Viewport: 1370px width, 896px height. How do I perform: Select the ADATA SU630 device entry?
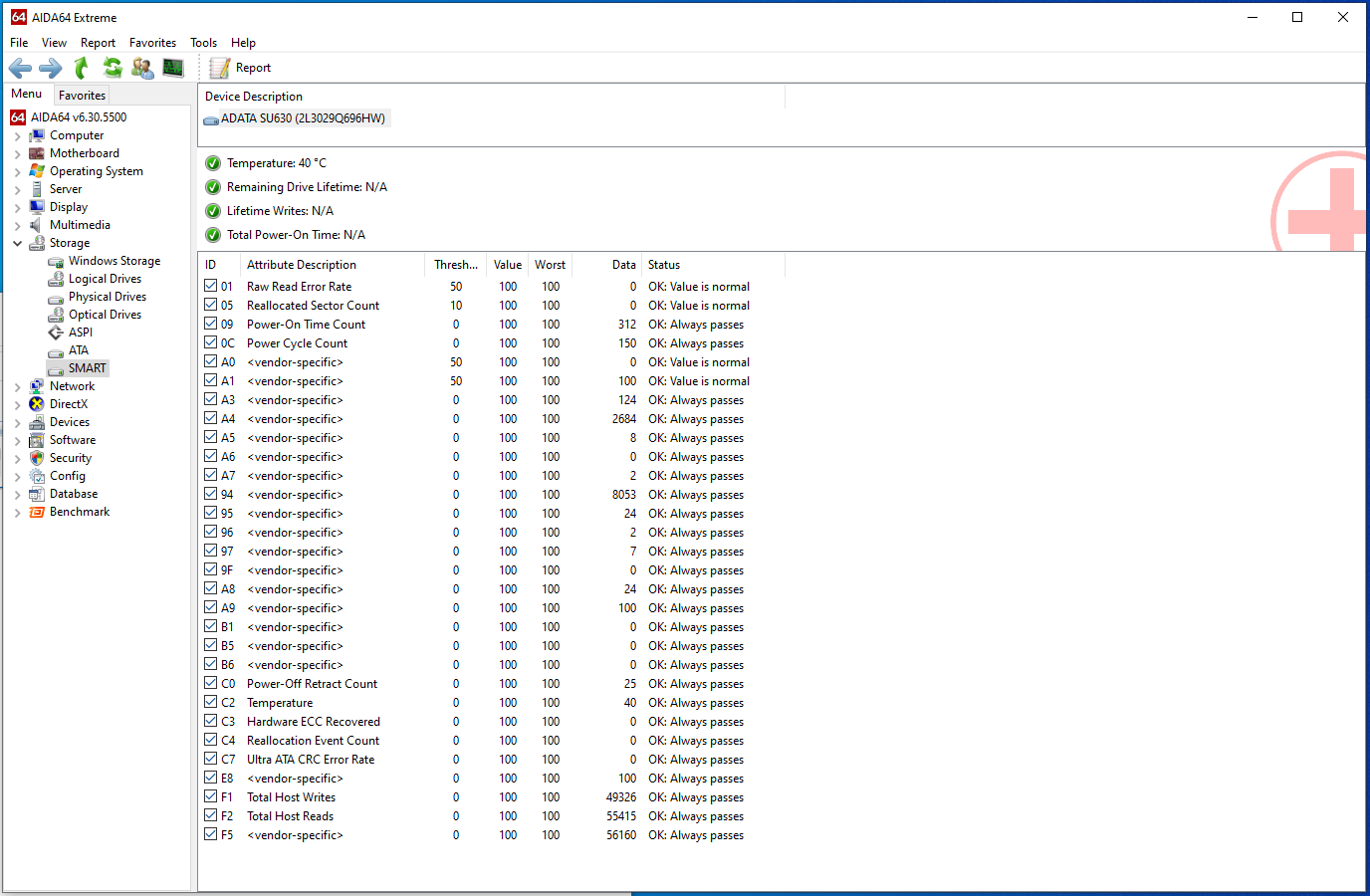(295, 118)
